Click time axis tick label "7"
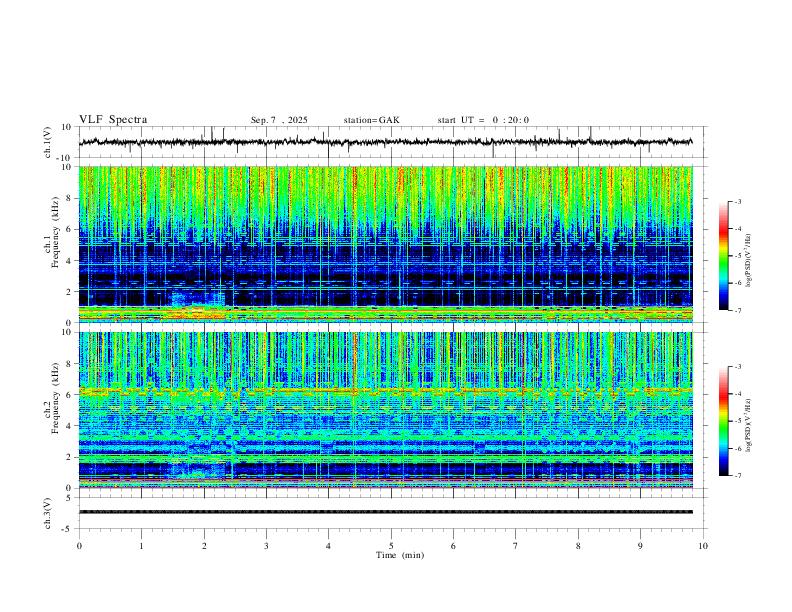This screenshot has width=792, height=612. pos(516,546)
